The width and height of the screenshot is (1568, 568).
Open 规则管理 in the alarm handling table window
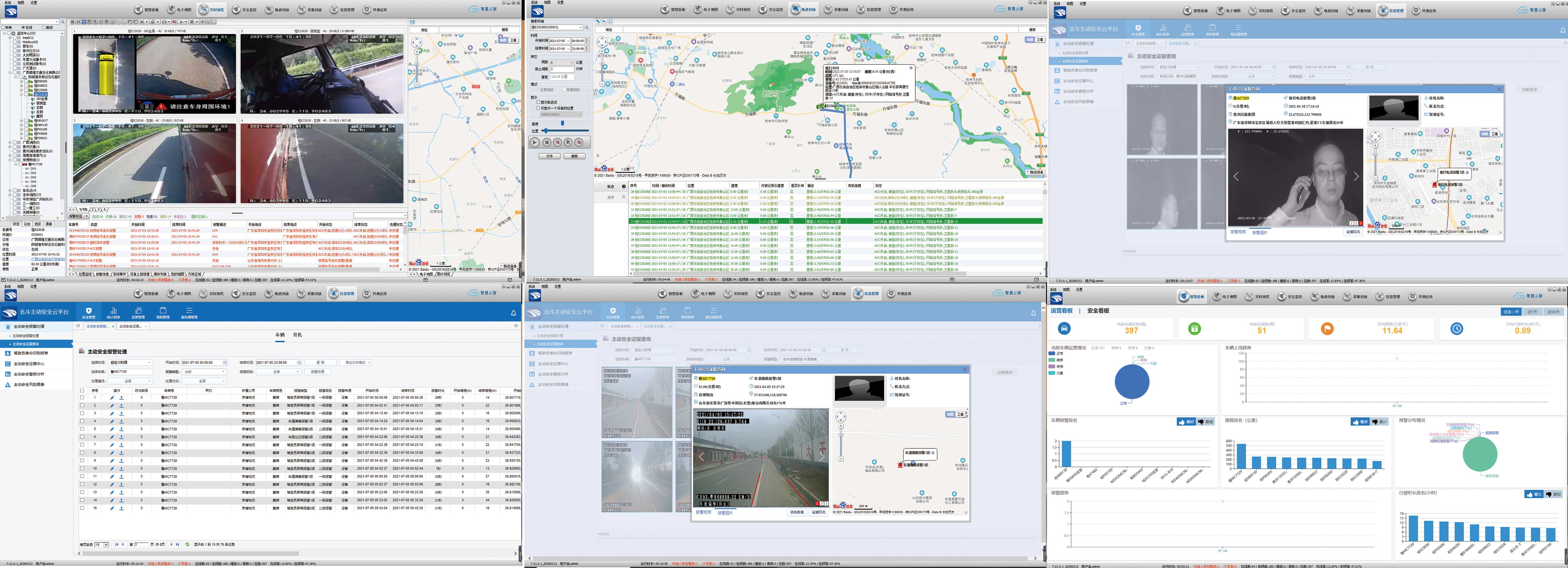(x=163, y=313)
